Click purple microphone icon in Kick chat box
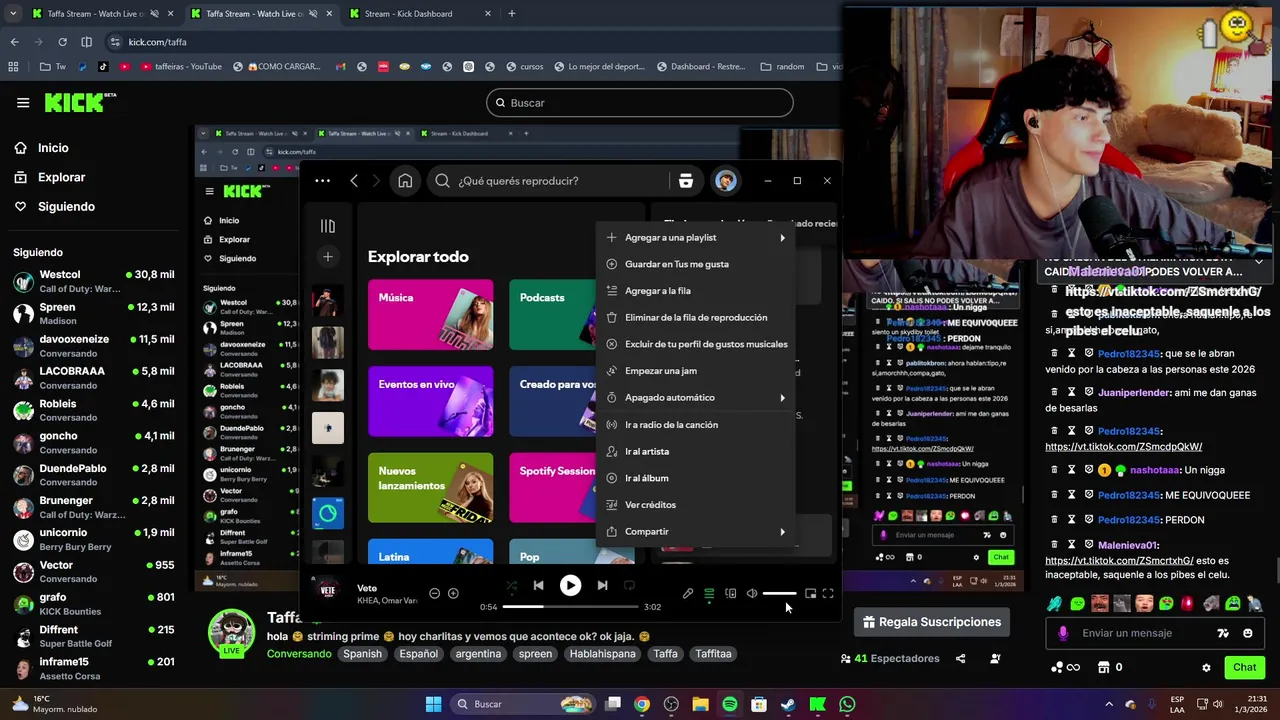This screenshot has width=1280, height=720. [1063, 633]
